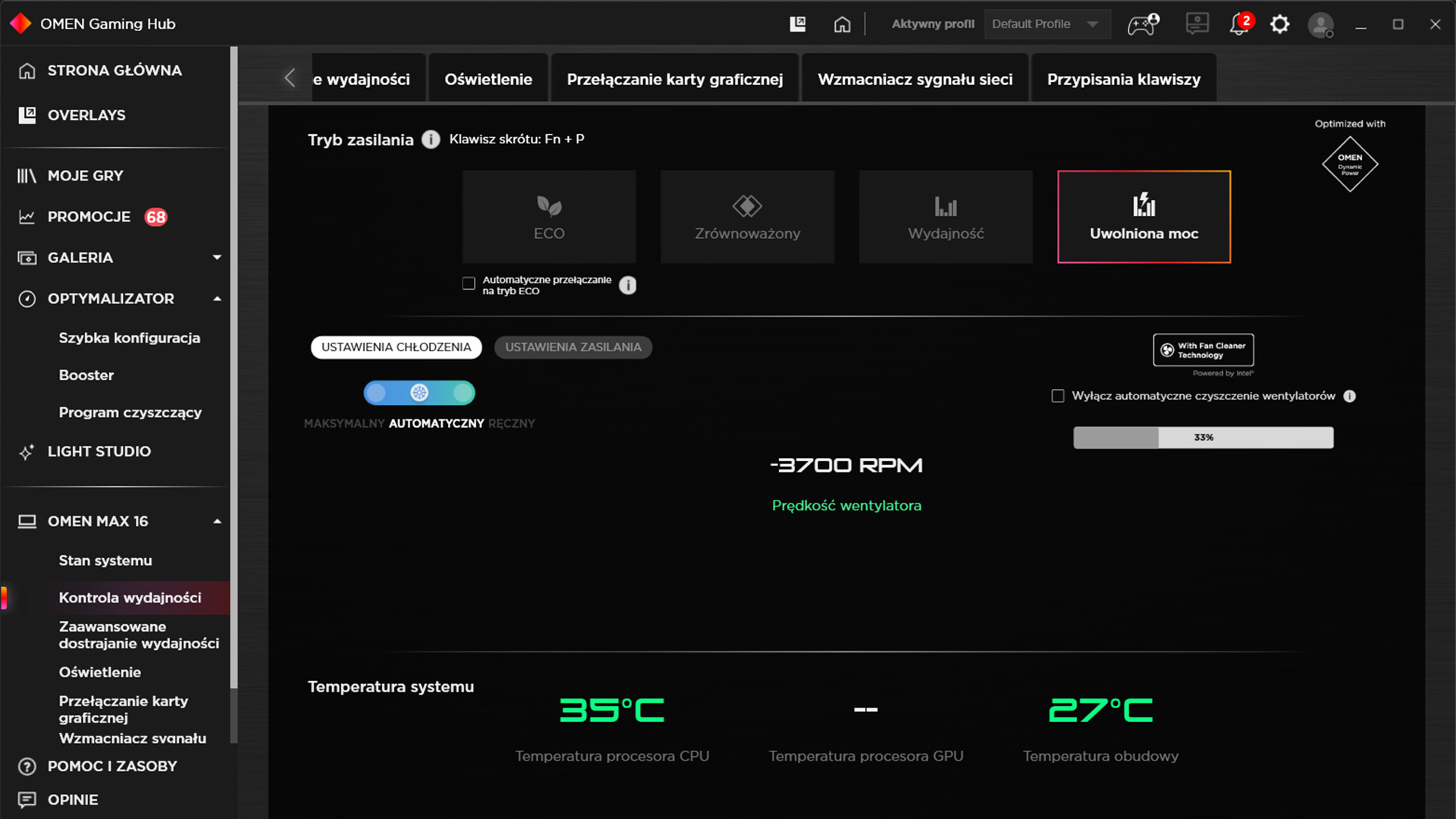Set fan mode to Maksymalny
The image size is (1456, 819).
coord(376,393)
